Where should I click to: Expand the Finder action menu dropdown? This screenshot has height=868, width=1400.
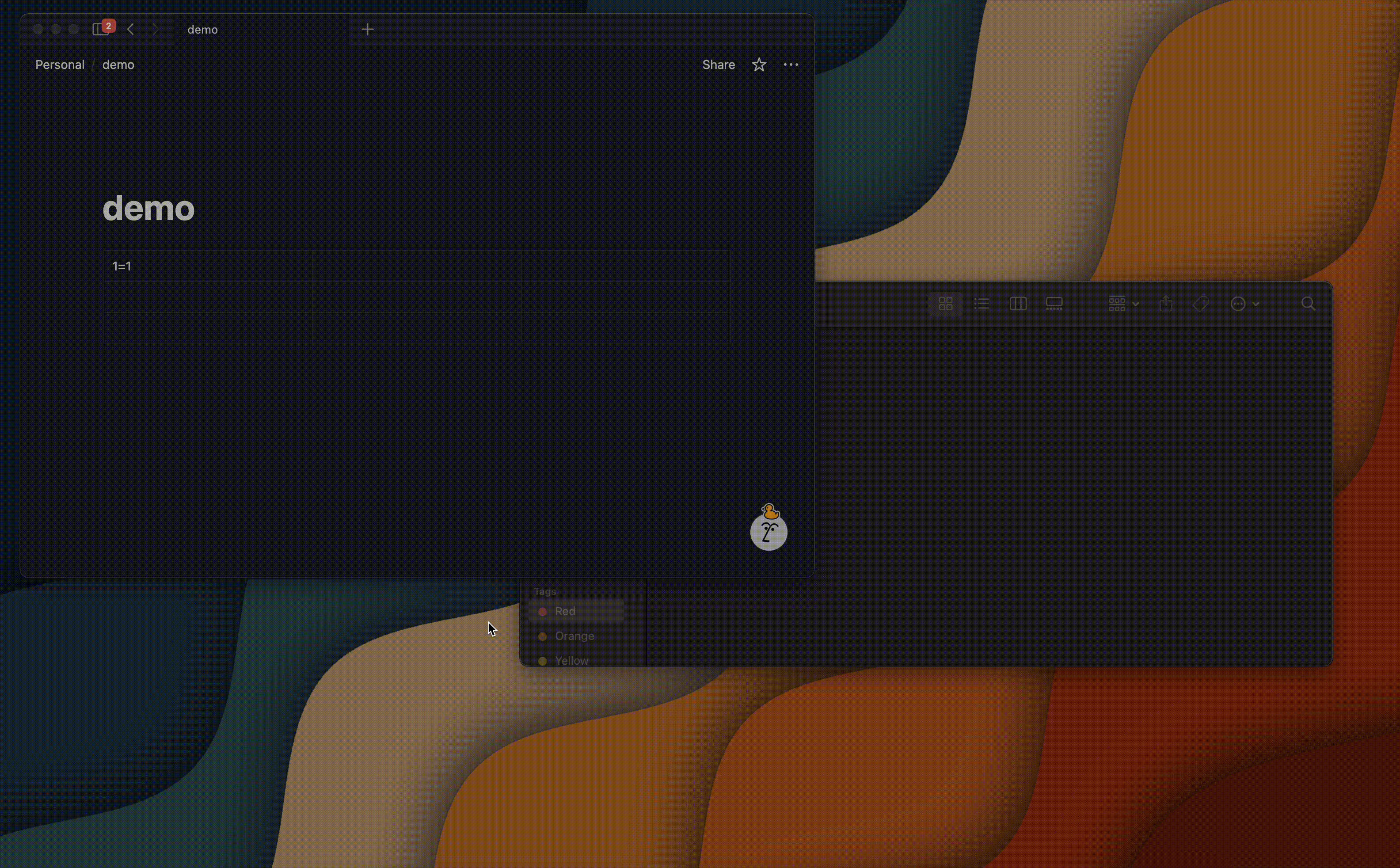pyautogui.click(x=1244, y=304)
